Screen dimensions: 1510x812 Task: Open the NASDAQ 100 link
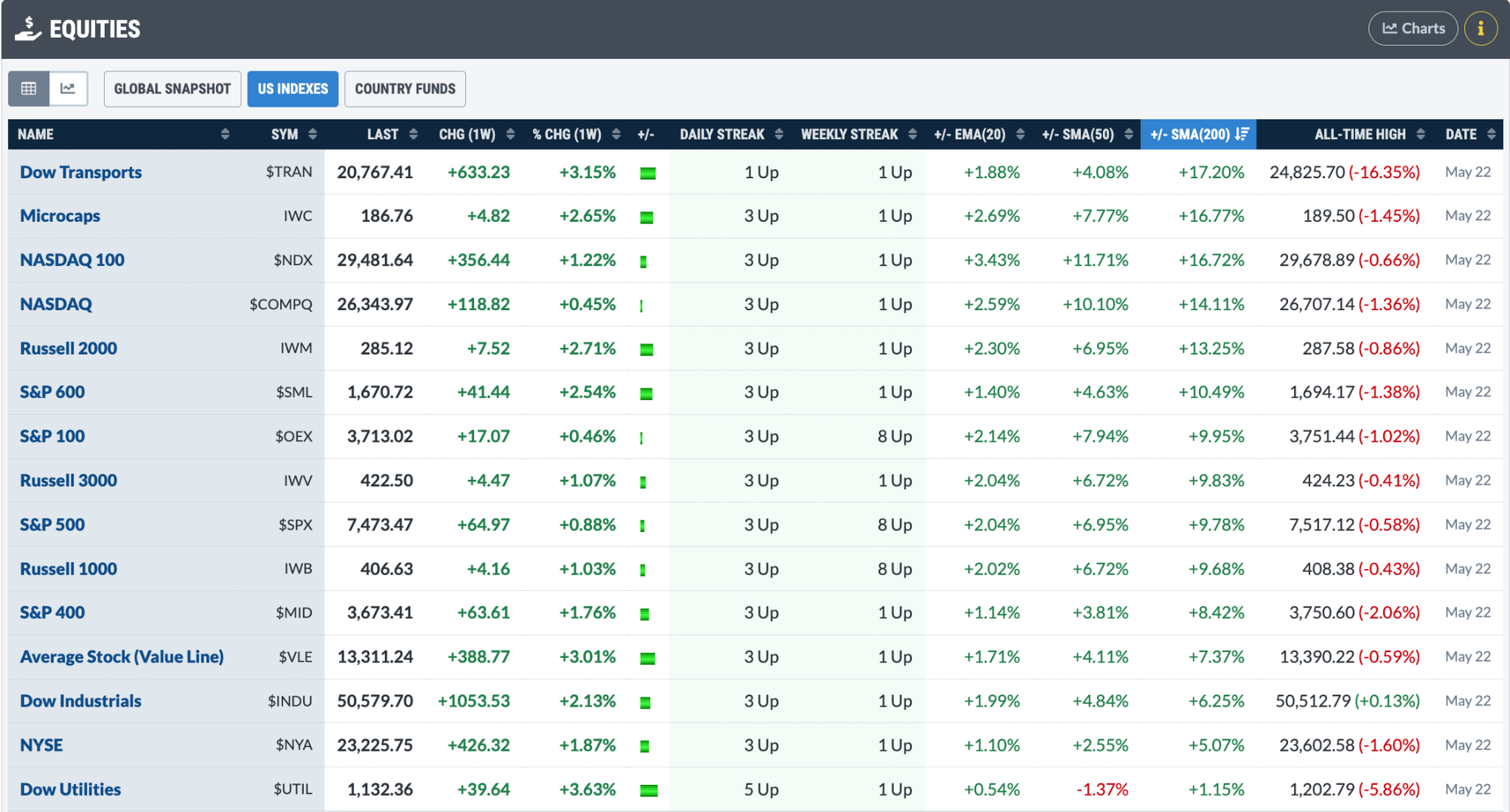[x=72, y=260]
